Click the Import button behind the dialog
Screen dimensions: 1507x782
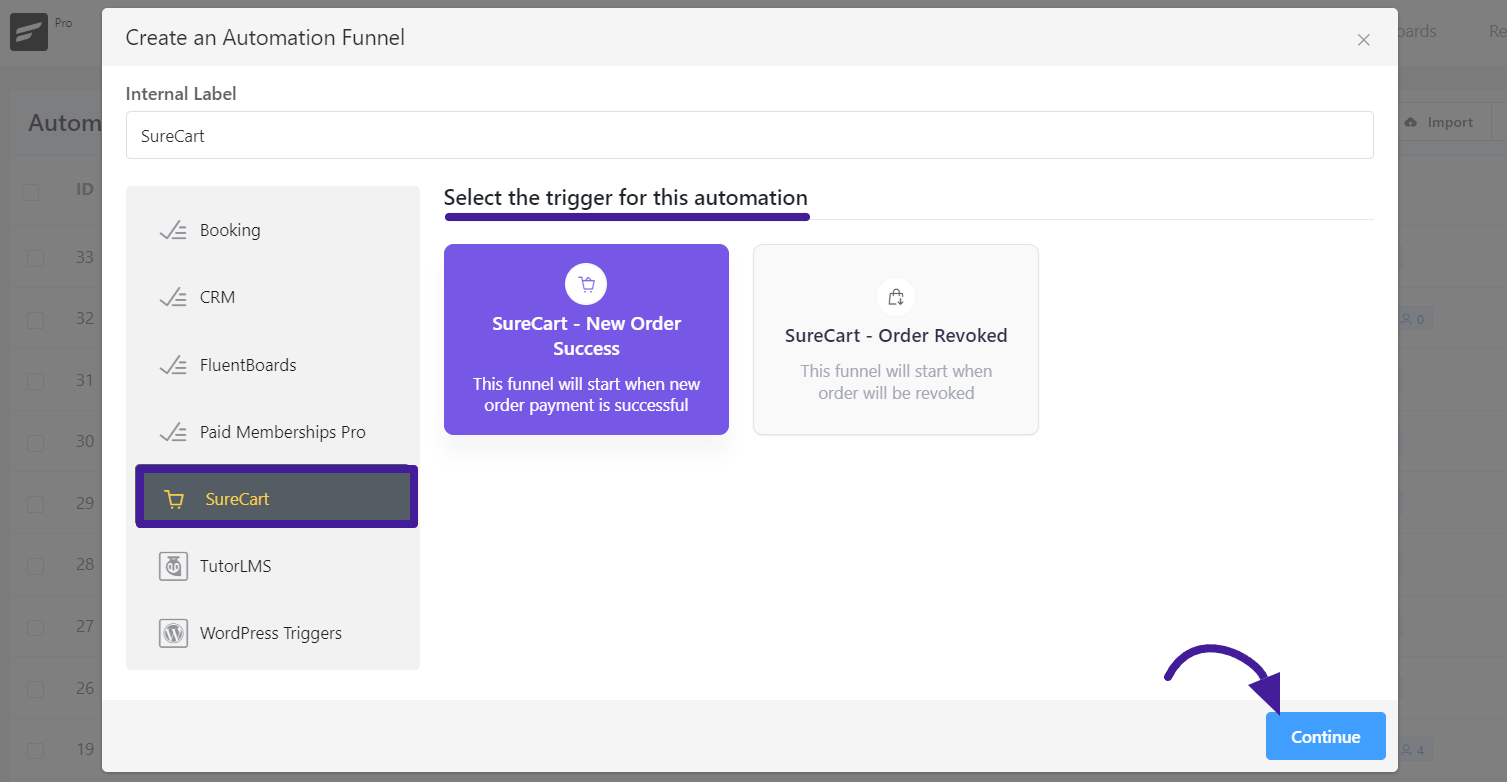click(x=1440, y=122)
